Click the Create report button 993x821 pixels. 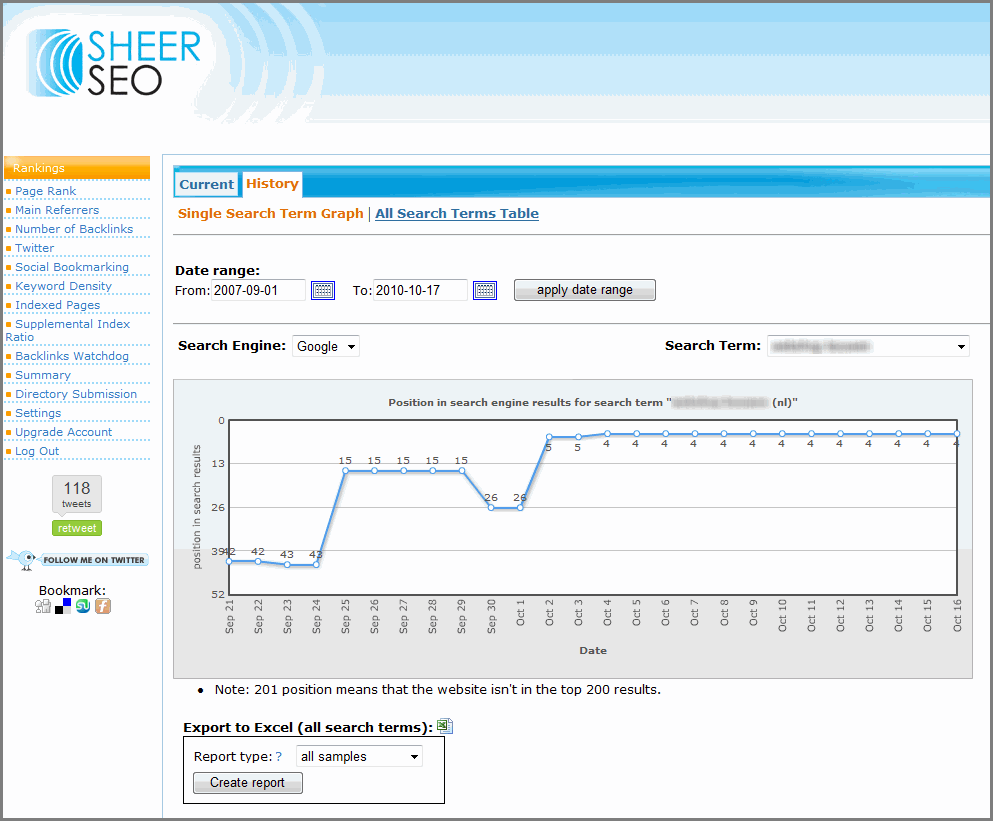tap(247, 783)
